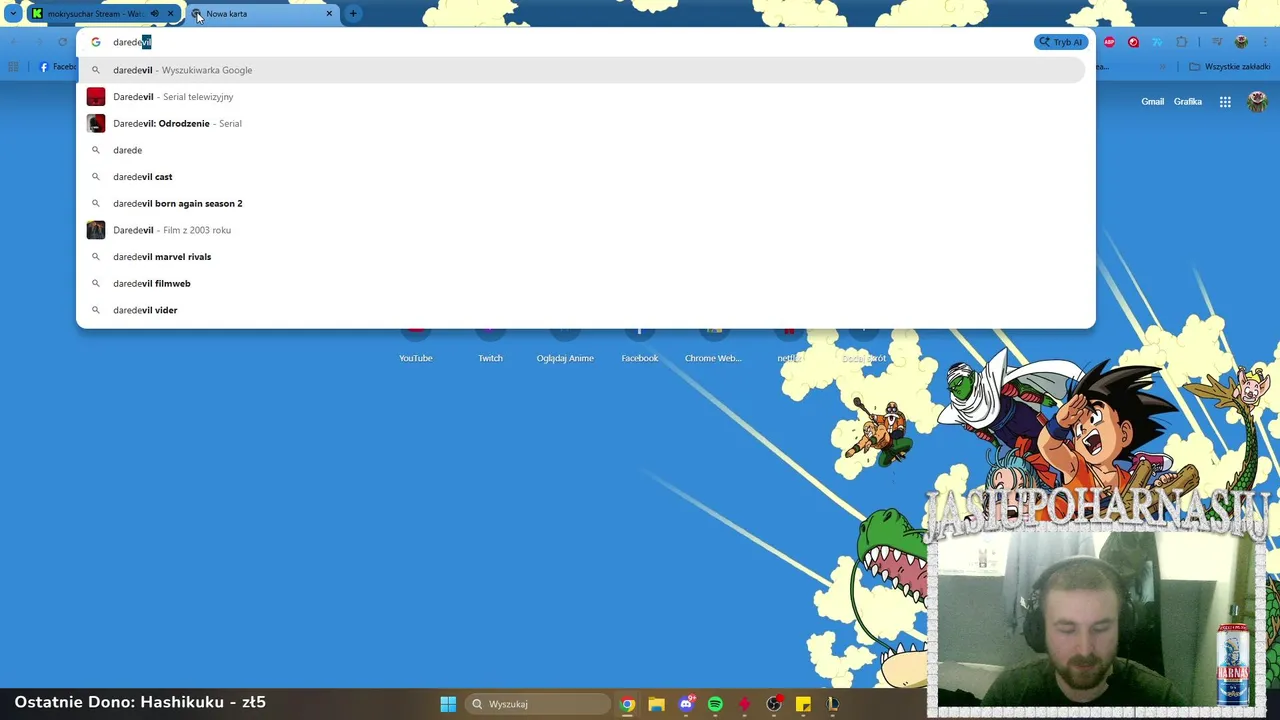The width and height of the screenshot is (1280, 720).
Task: Open Spotify from the taskbar
Action: point(715,704)
